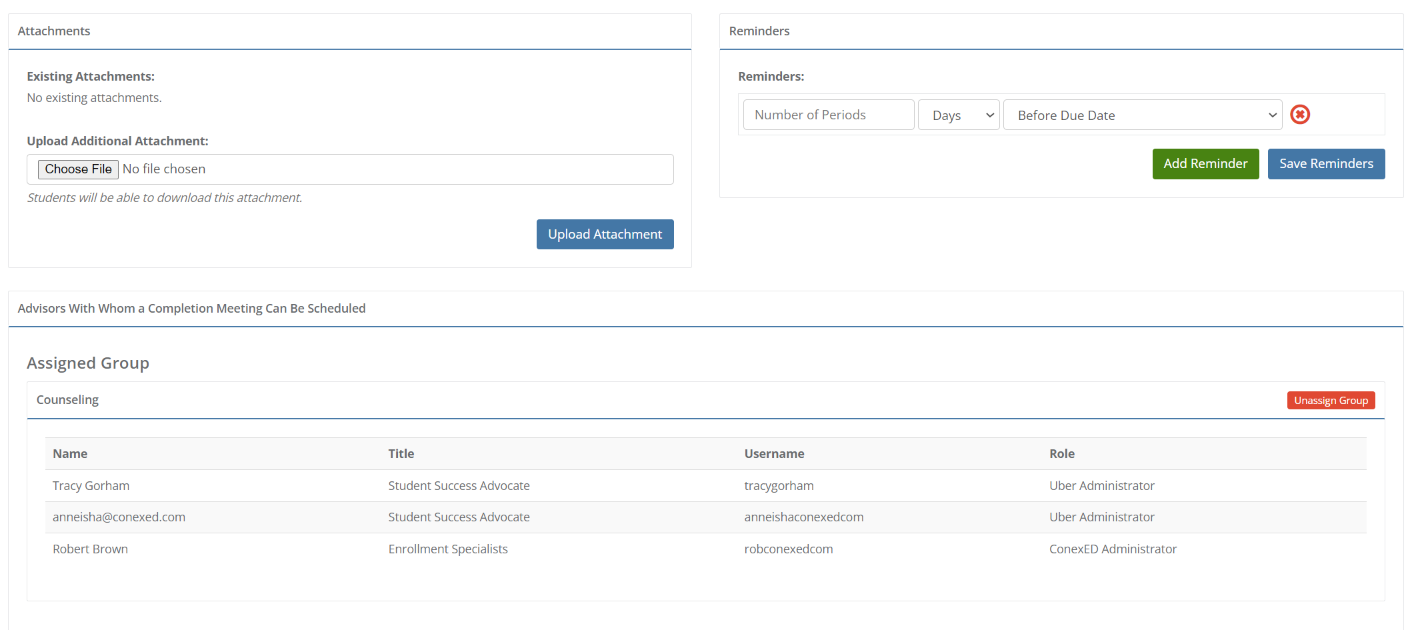Click the Attachments panel header
The width and height of the screenshot is (1408, 630).
click(54, 31)
